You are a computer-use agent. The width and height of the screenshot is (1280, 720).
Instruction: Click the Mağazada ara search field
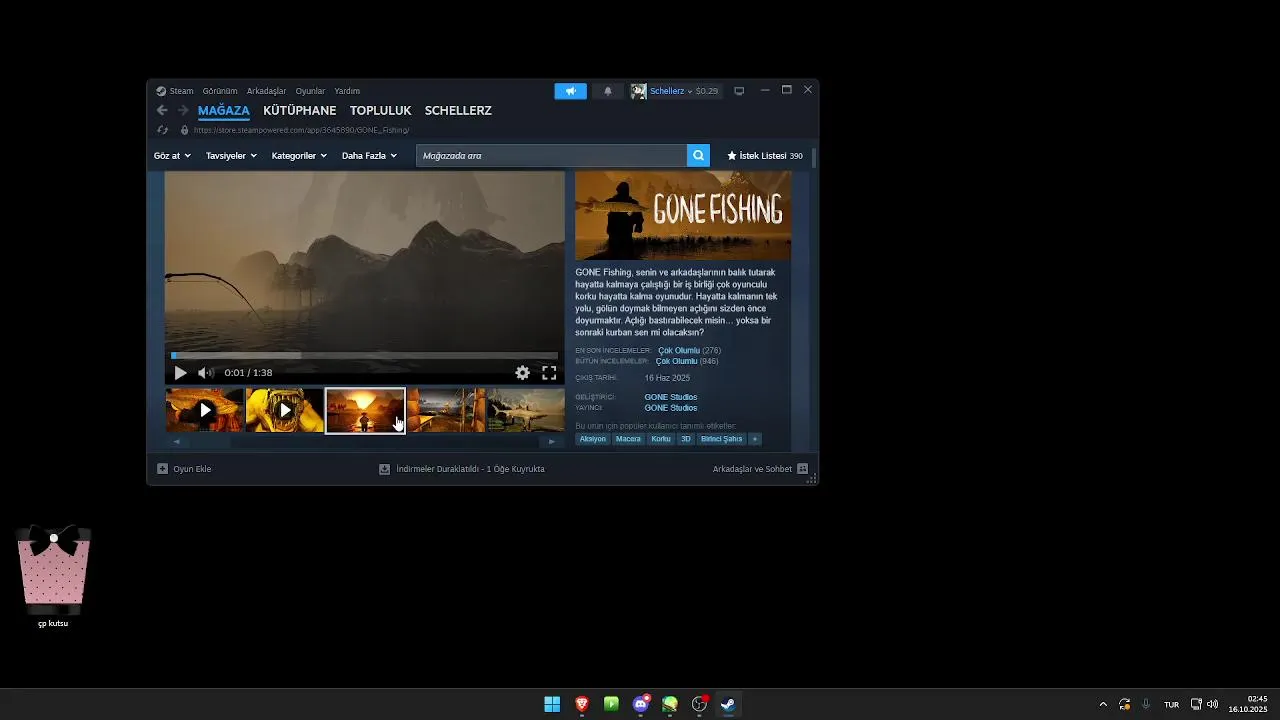coord(551,156)
